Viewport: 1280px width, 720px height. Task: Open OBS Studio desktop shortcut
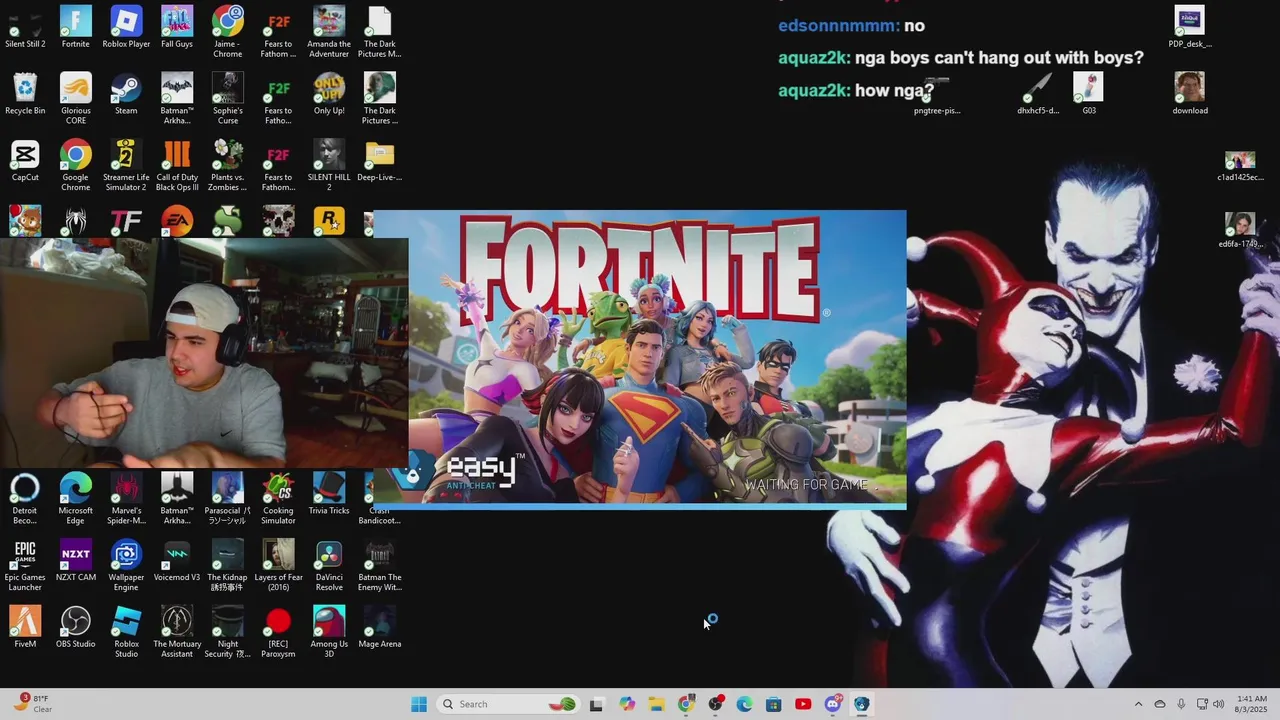pyautogui.click(x=76, y=627)
